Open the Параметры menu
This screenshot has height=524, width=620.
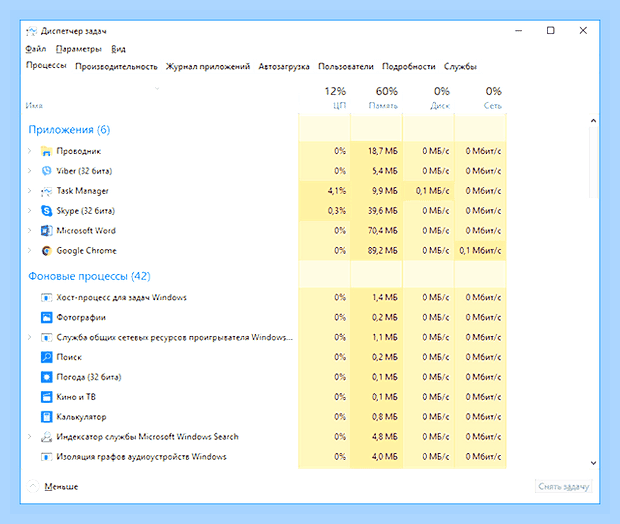tap(79, 49)
